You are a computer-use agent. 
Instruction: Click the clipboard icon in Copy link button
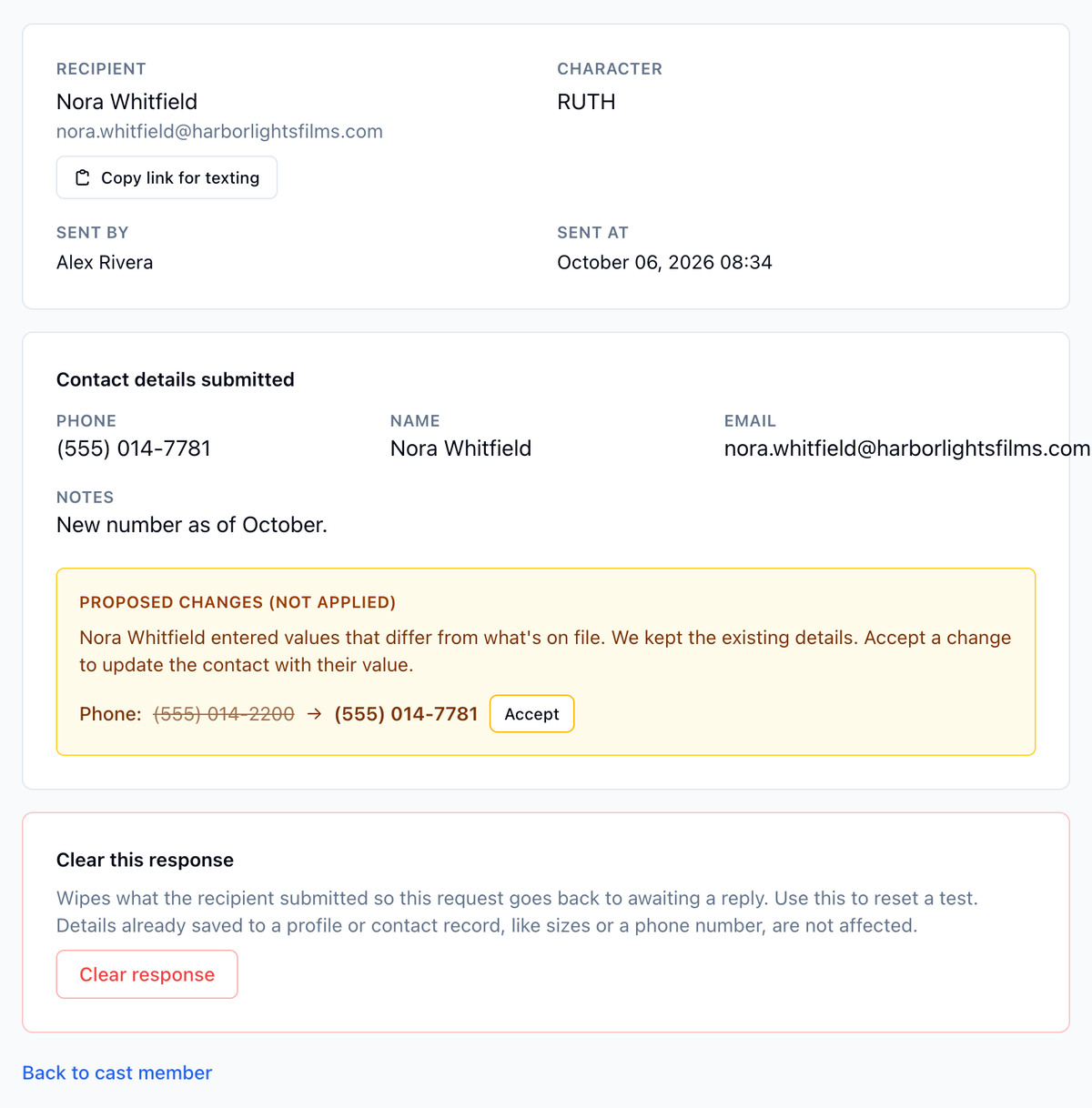point(83,177)
